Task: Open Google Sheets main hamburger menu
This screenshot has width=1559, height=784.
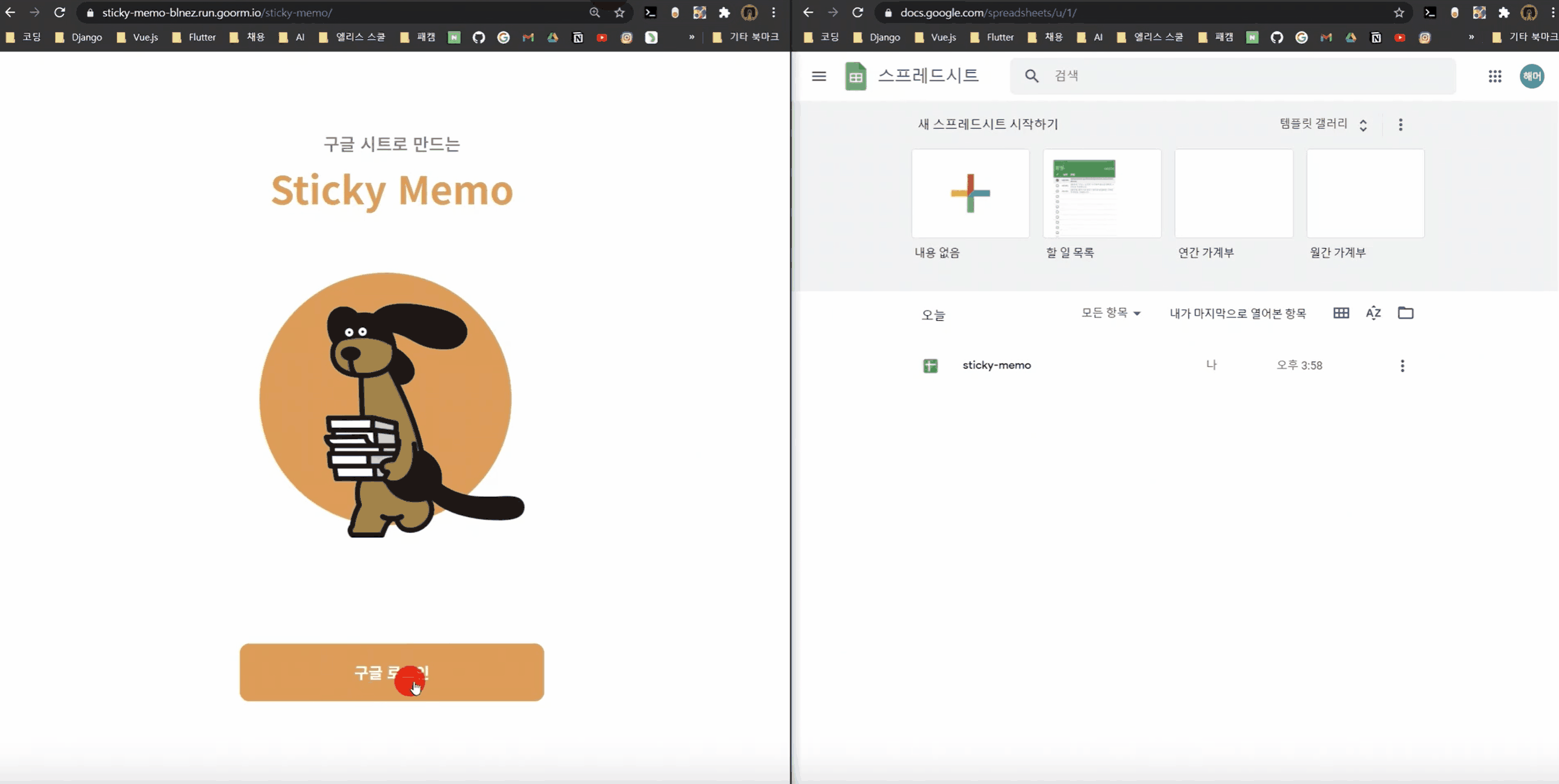Action: tap(819, 76)
